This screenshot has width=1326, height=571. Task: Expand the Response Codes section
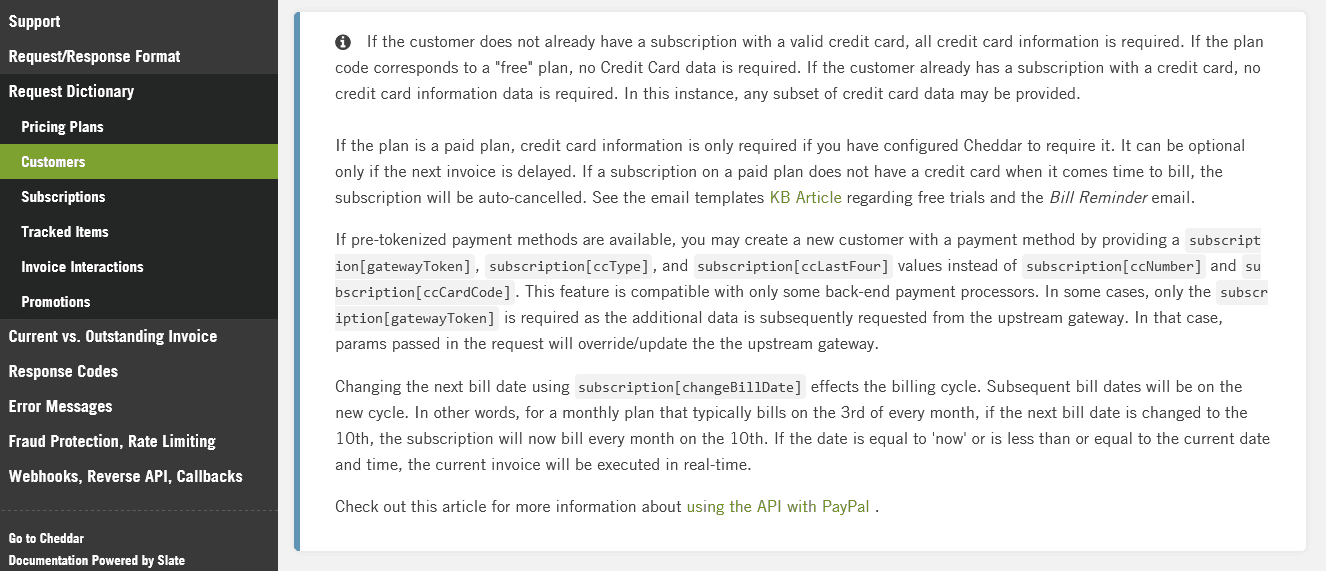pos(63,371)
